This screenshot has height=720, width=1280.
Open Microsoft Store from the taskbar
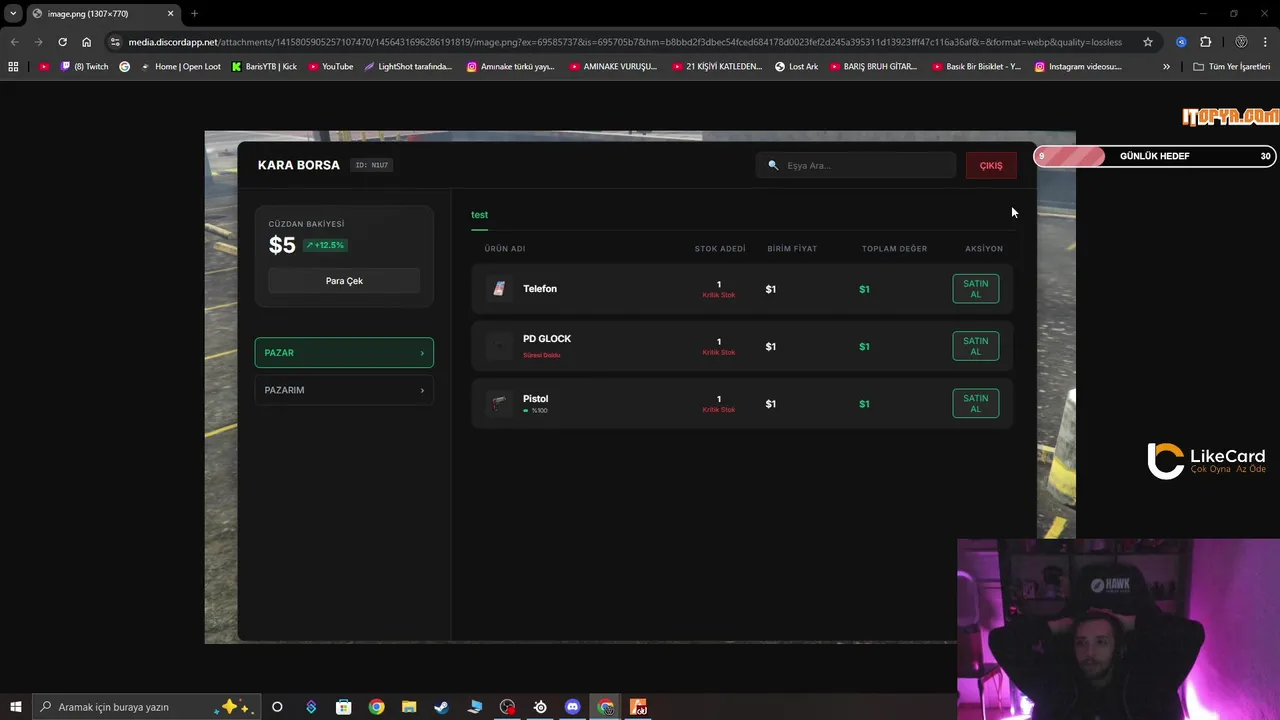(x=343, y=707)
